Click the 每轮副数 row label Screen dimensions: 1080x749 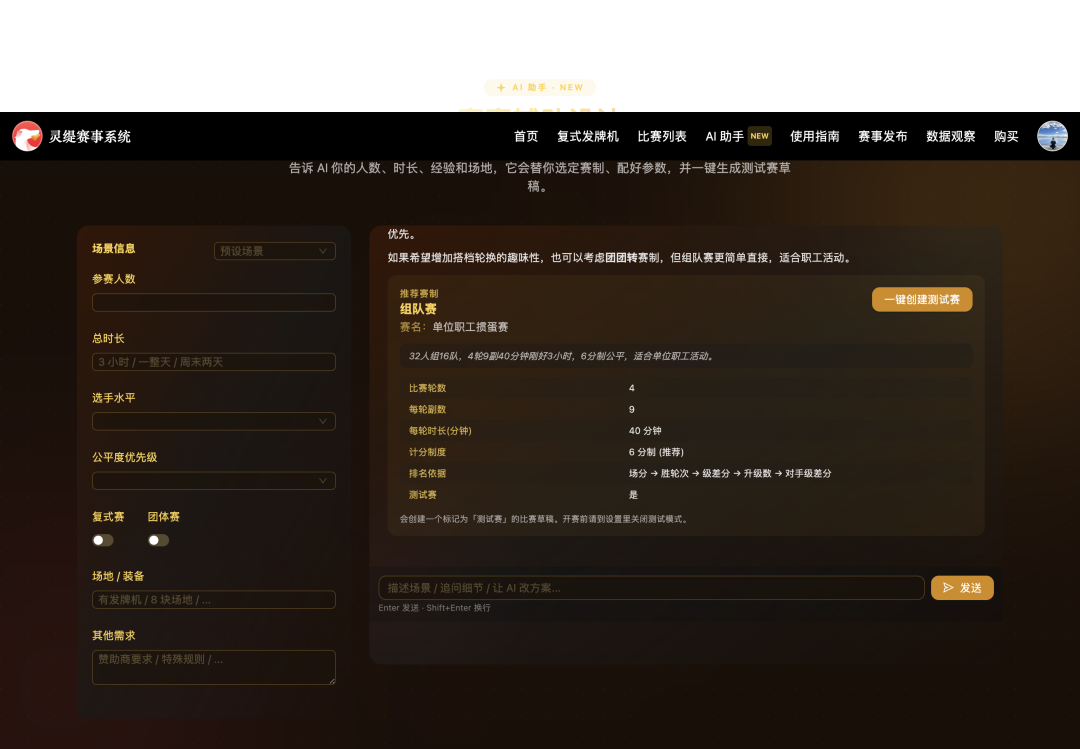(x=427, y=409)
